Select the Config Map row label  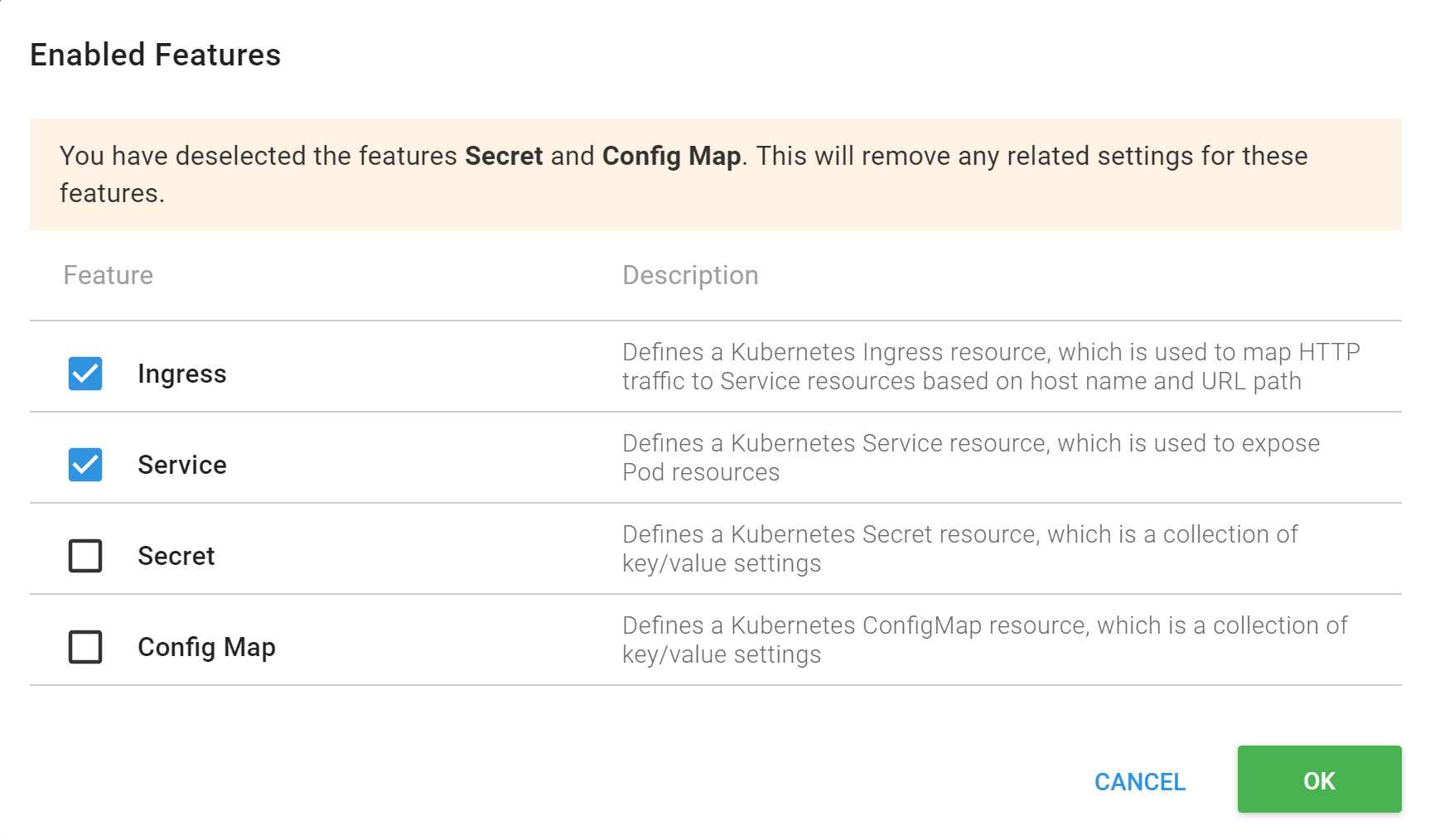[206, 647]
